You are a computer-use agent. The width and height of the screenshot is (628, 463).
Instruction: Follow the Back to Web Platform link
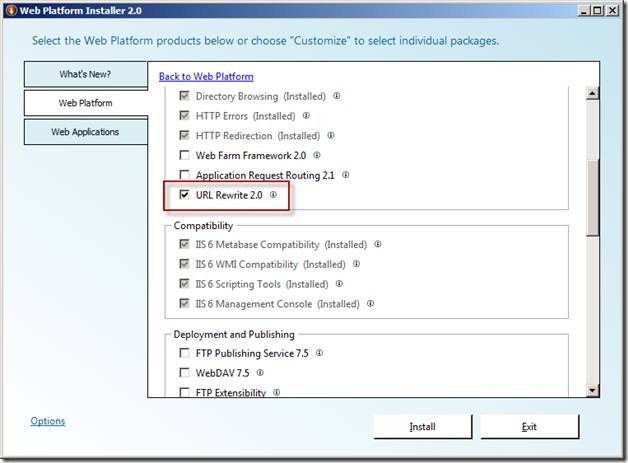pos(206,76)
